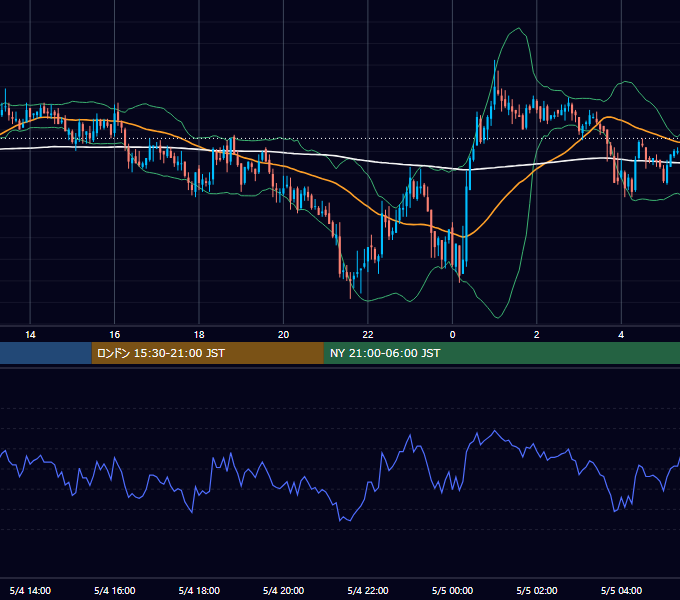Viewport: 680px width, 600px height.
Task: Click the 16 hour label on price axis
Action: click(114, 335)
